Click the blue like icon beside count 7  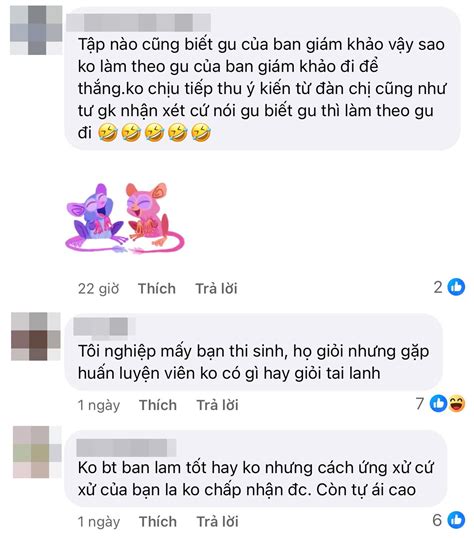439,403
